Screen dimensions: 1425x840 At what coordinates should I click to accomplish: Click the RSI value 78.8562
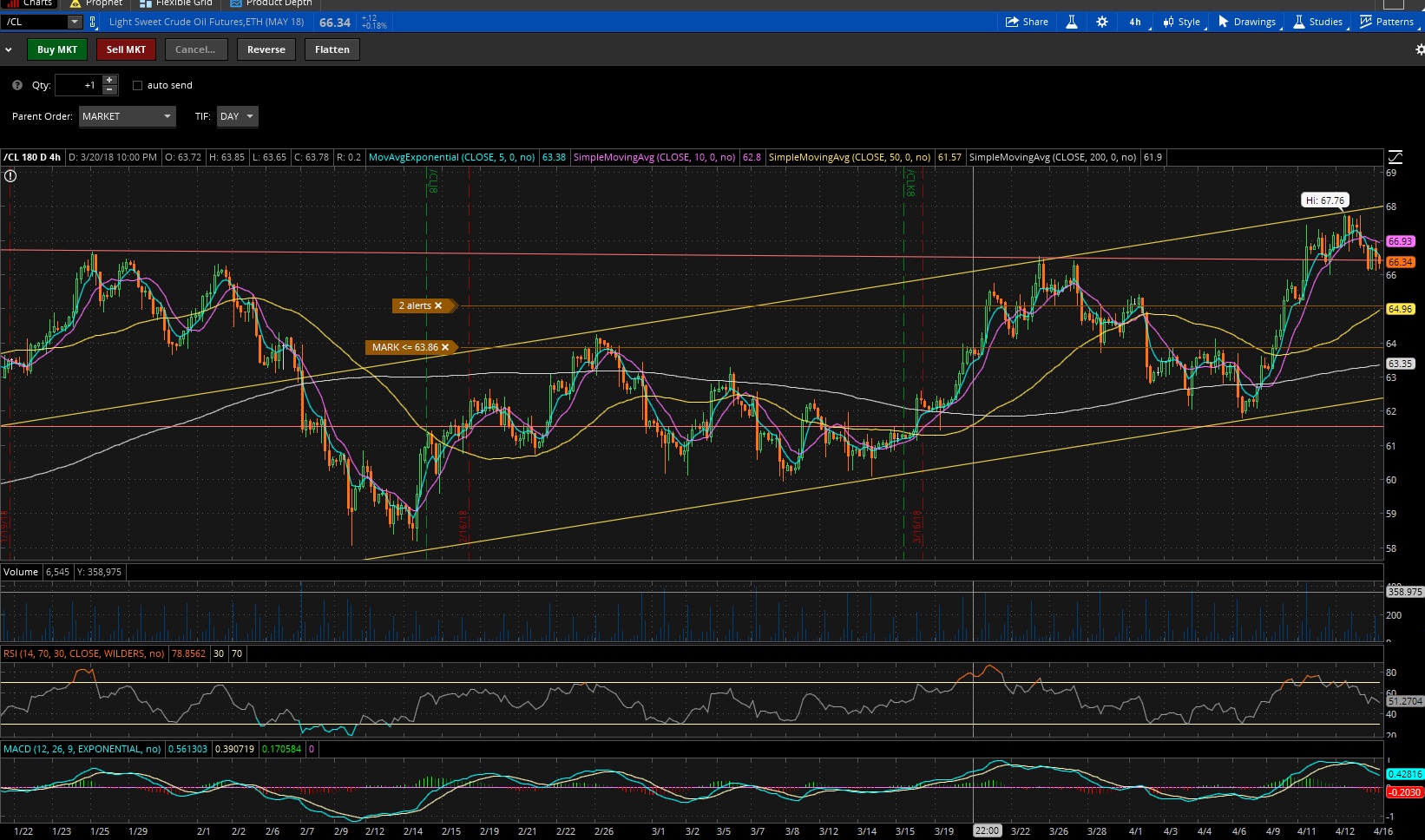coord(189,653)
